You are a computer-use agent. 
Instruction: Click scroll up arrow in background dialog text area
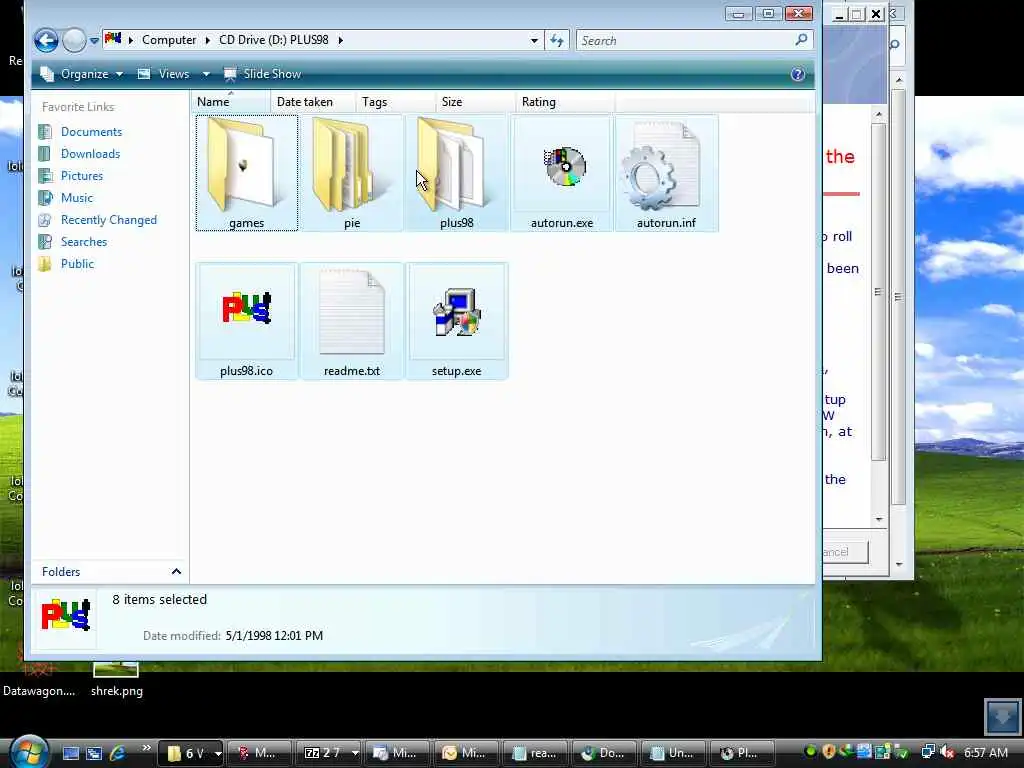pyautogui.click(x=879, y=114)
